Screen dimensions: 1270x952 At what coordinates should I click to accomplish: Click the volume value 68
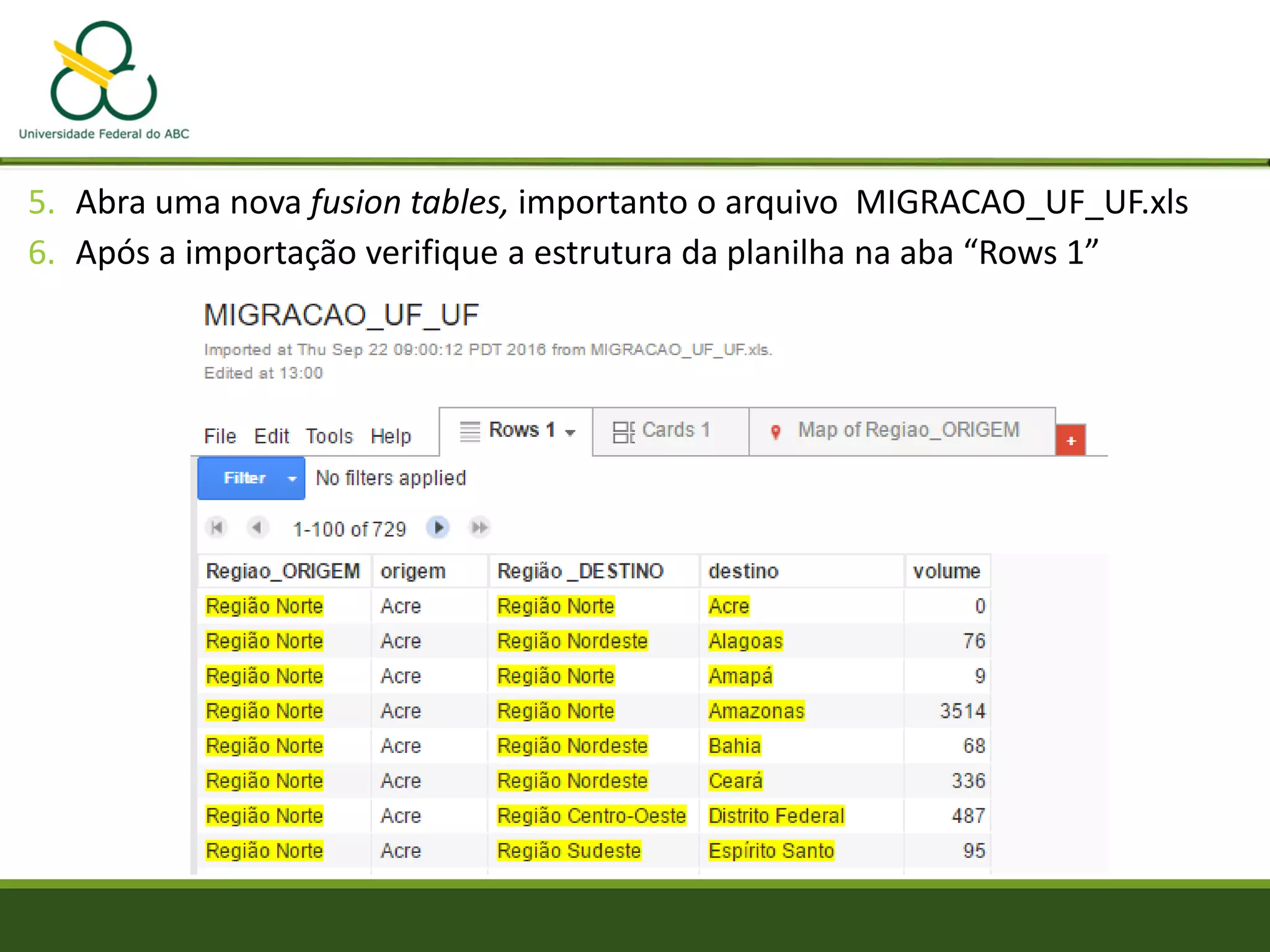[x=974, y=746]
